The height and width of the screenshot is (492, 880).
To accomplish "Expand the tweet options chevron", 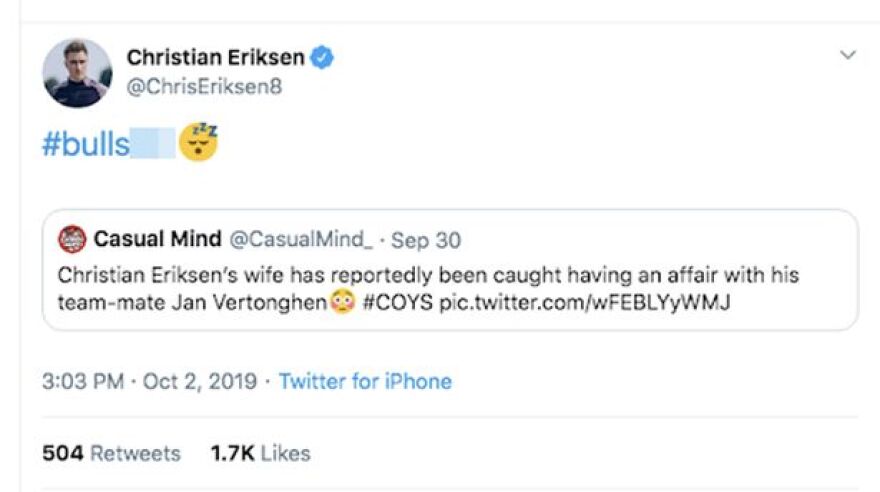I will (848, 55).
